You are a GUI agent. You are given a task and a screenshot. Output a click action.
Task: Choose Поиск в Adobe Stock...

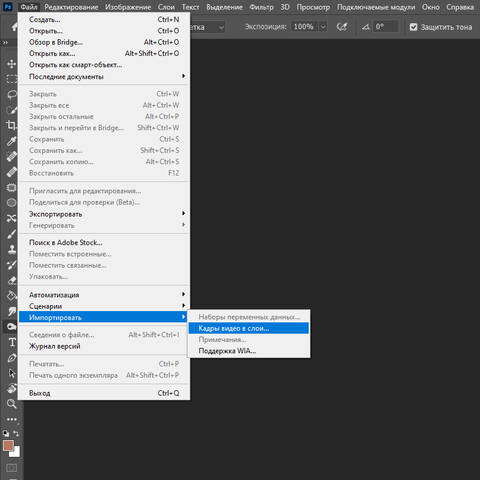point(104,242)
